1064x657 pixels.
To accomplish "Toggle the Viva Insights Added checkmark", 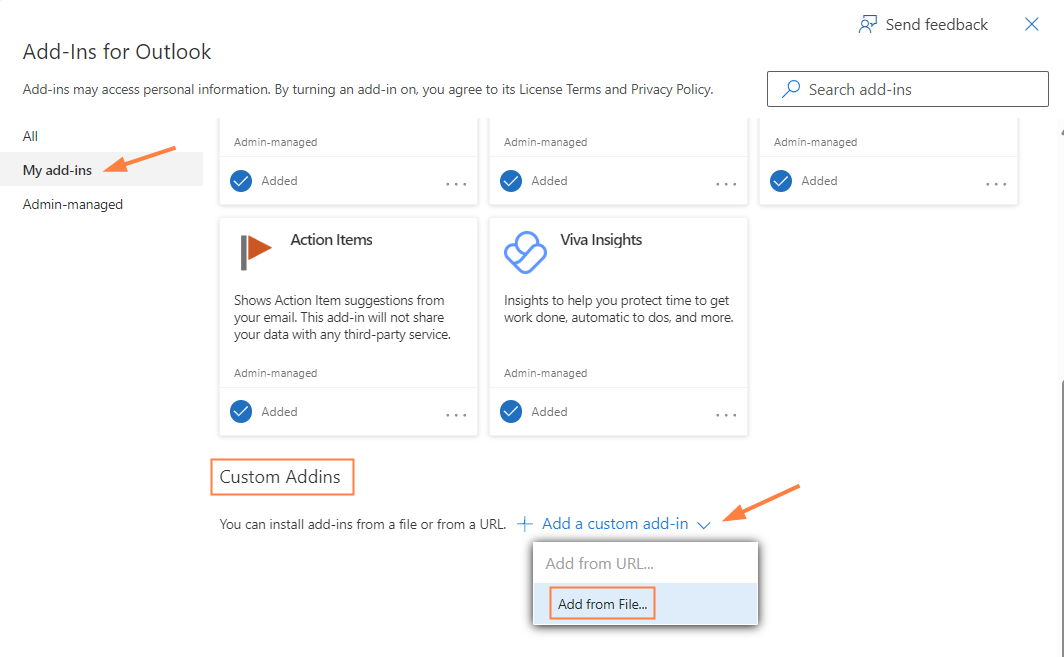I will pyautogui.click(x=511, y=411).
